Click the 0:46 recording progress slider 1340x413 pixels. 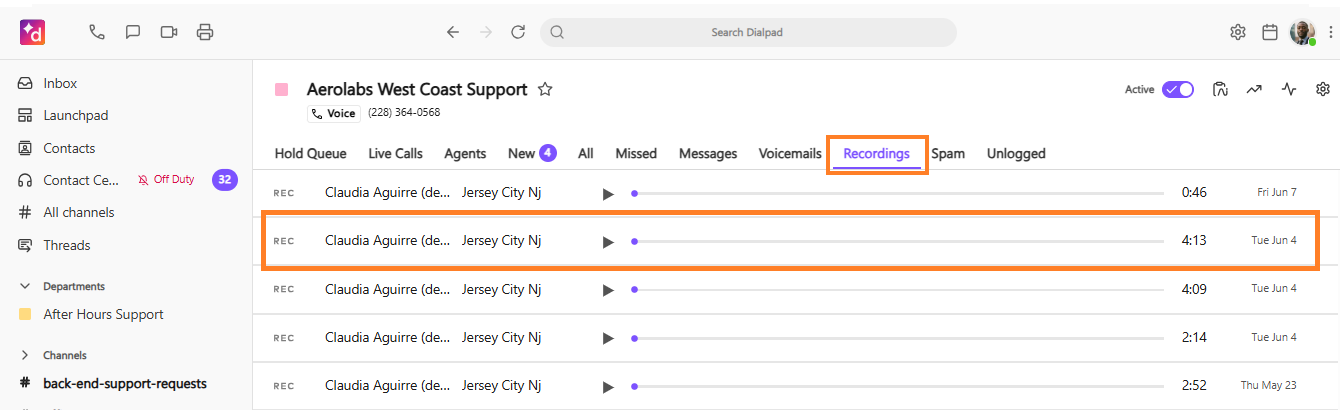[898, 193]
